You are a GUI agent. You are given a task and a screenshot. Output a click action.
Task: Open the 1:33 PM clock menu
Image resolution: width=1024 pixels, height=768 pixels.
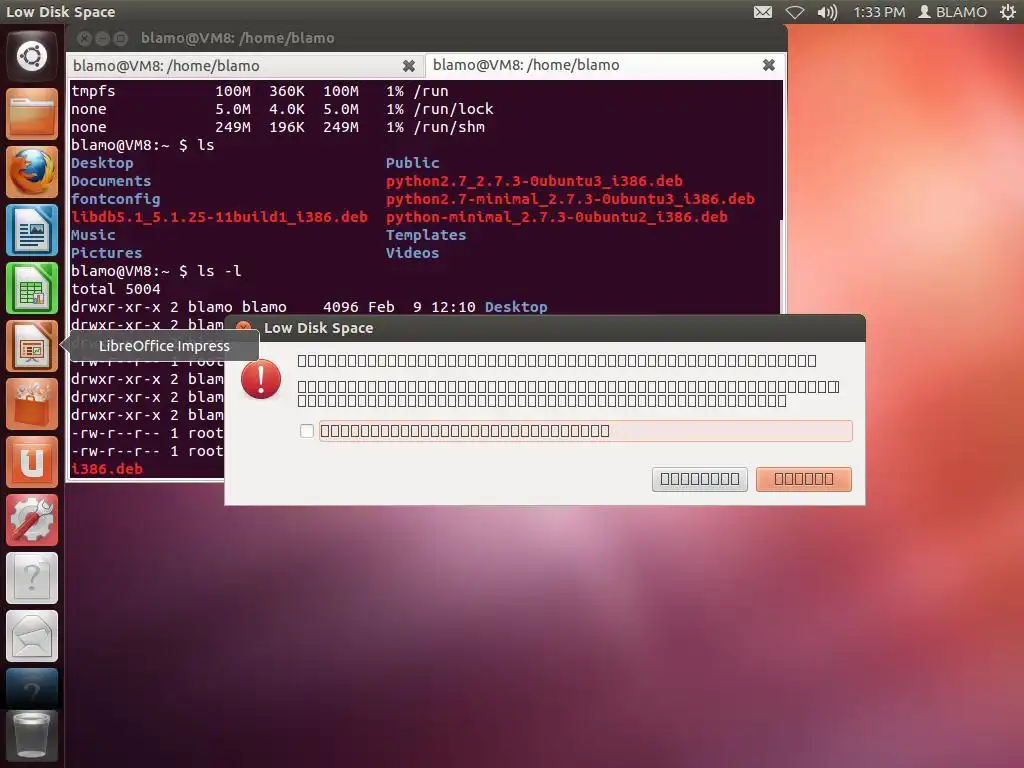coord(879,12)
